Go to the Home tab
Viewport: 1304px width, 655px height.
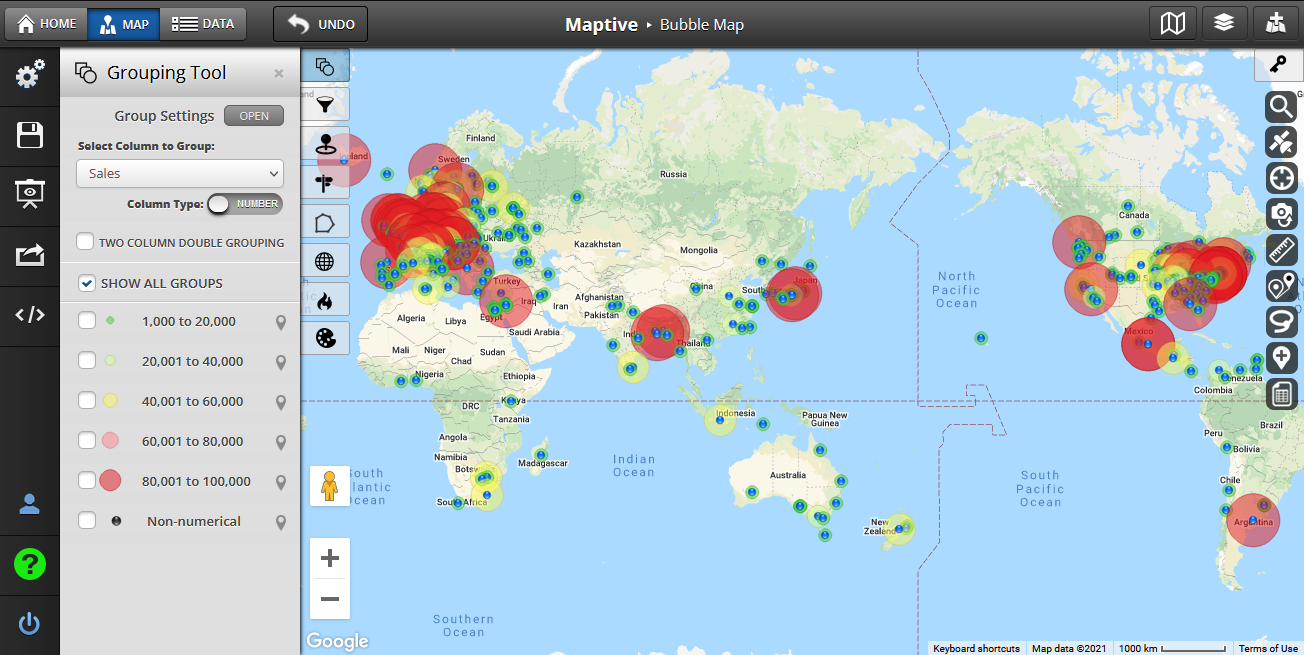pos(47,24)
